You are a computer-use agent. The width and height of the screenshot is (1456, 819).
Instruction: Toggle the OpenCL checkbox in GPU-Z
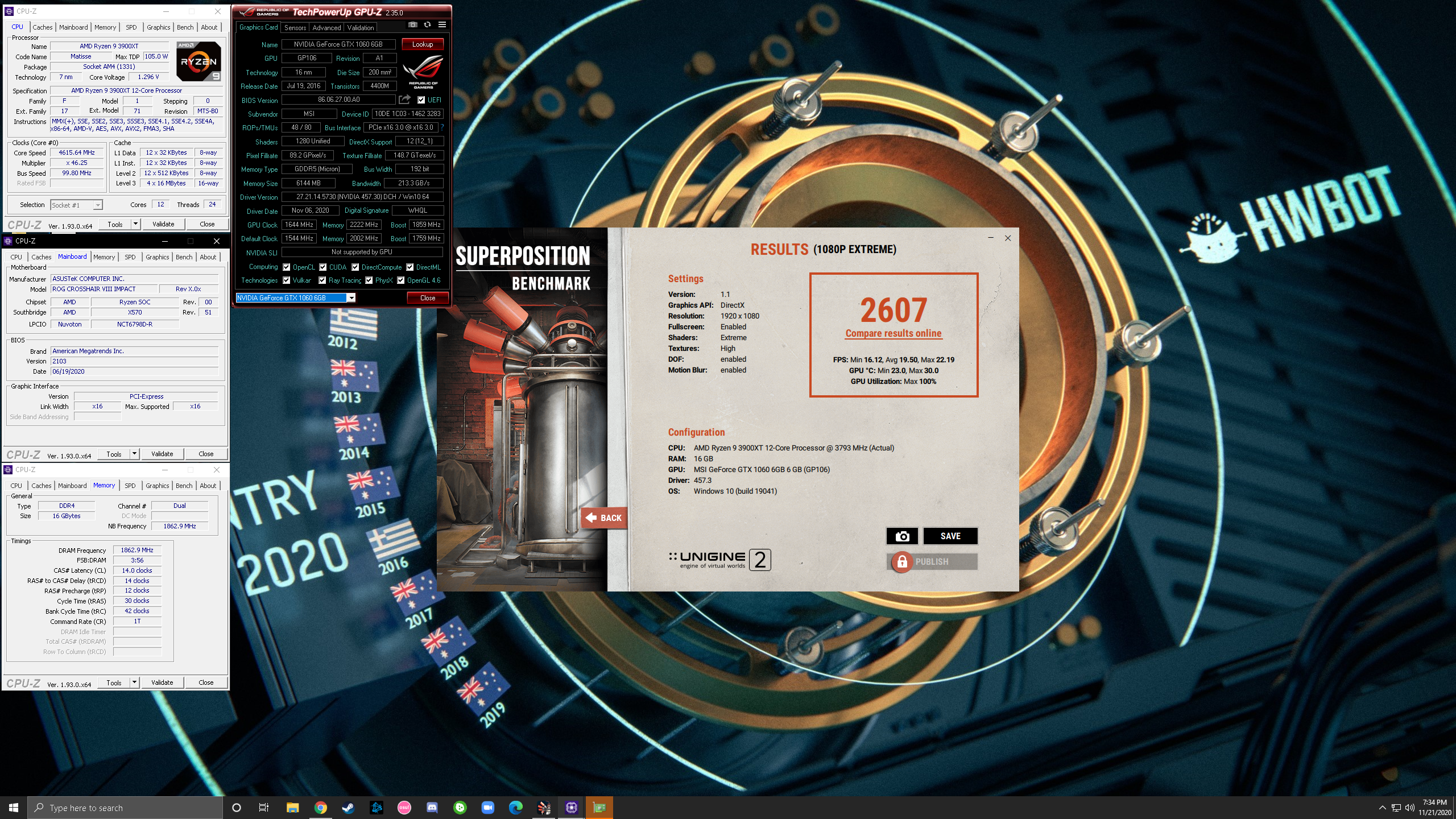point(287,267)
